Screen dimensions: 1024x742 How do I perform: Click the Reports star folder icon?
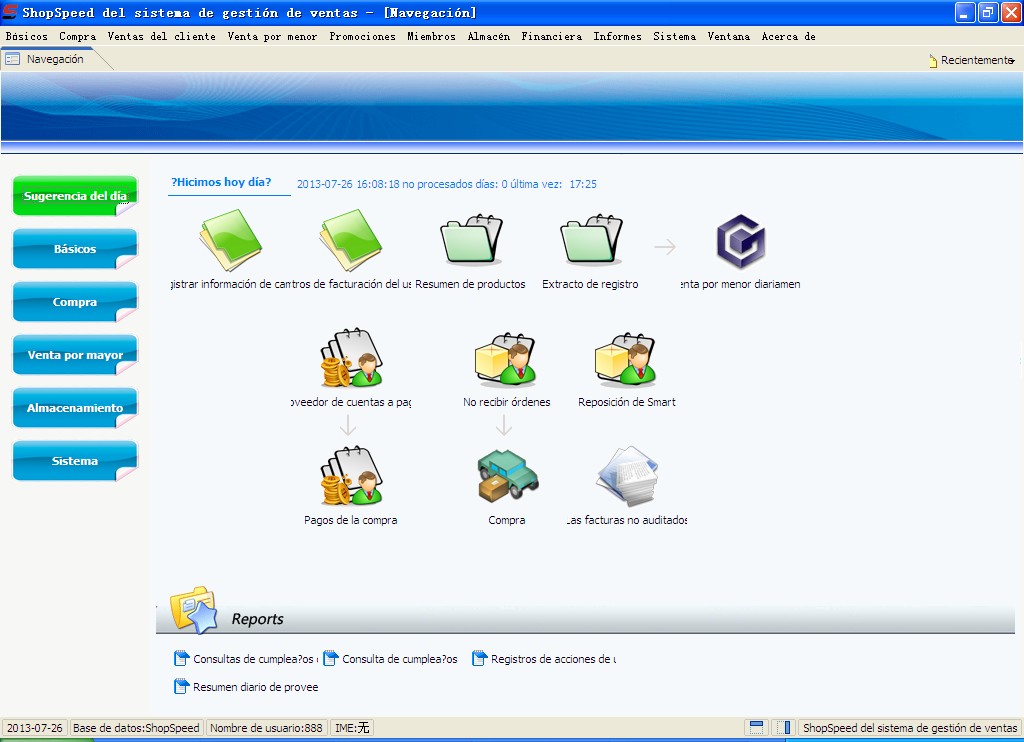click(x=193, y=609)
